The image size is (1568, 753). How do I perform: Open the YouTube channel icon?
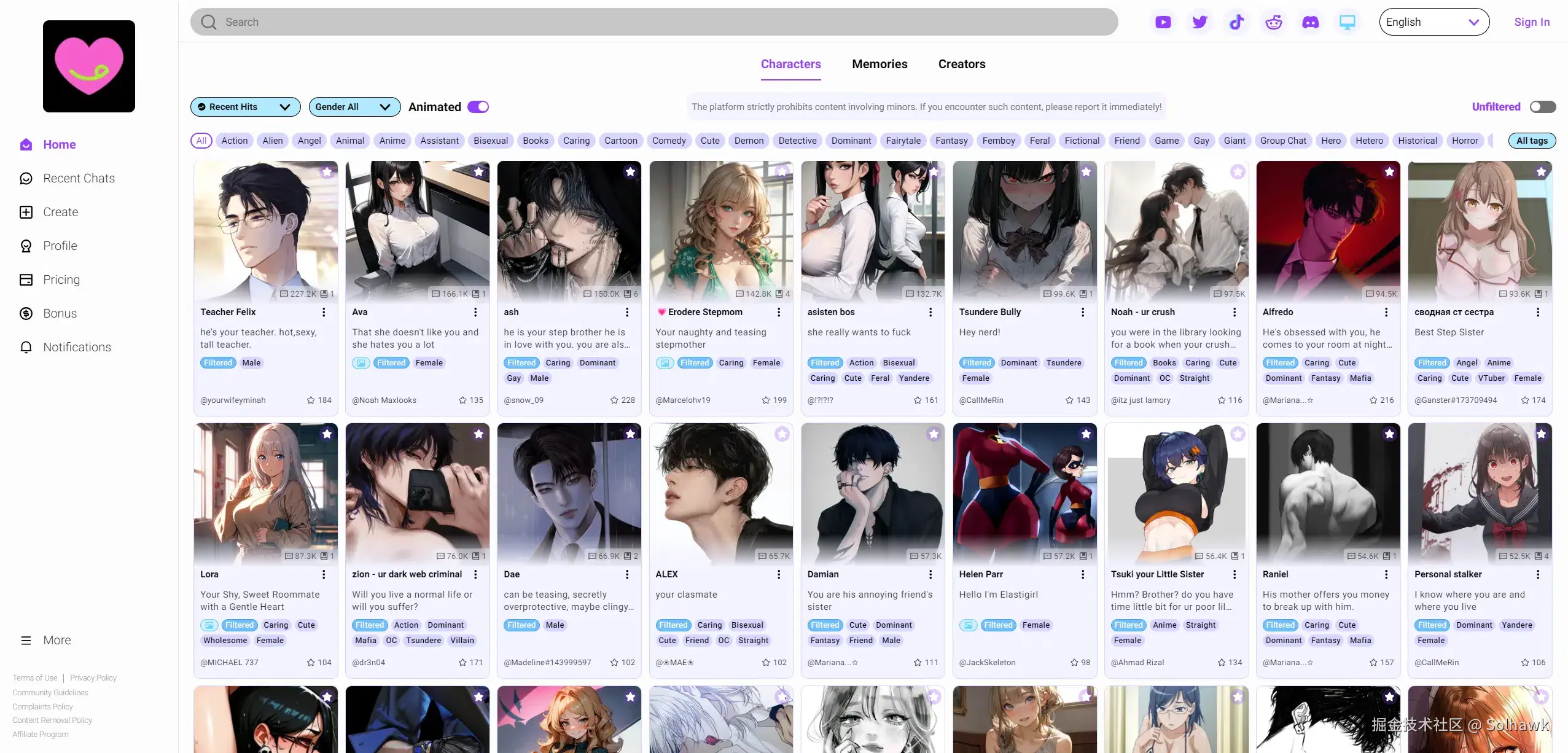point(1163,21)
